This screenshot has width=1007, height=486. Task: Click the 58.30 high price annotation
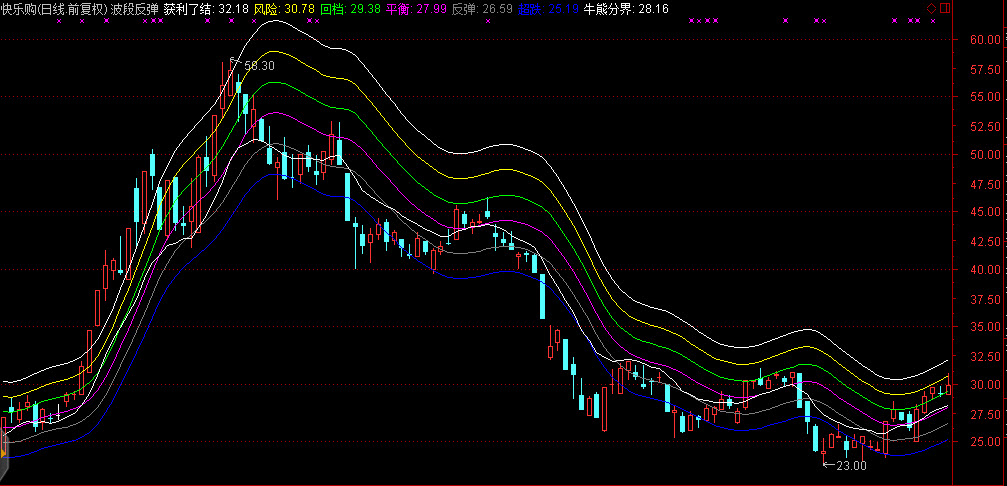259,65
